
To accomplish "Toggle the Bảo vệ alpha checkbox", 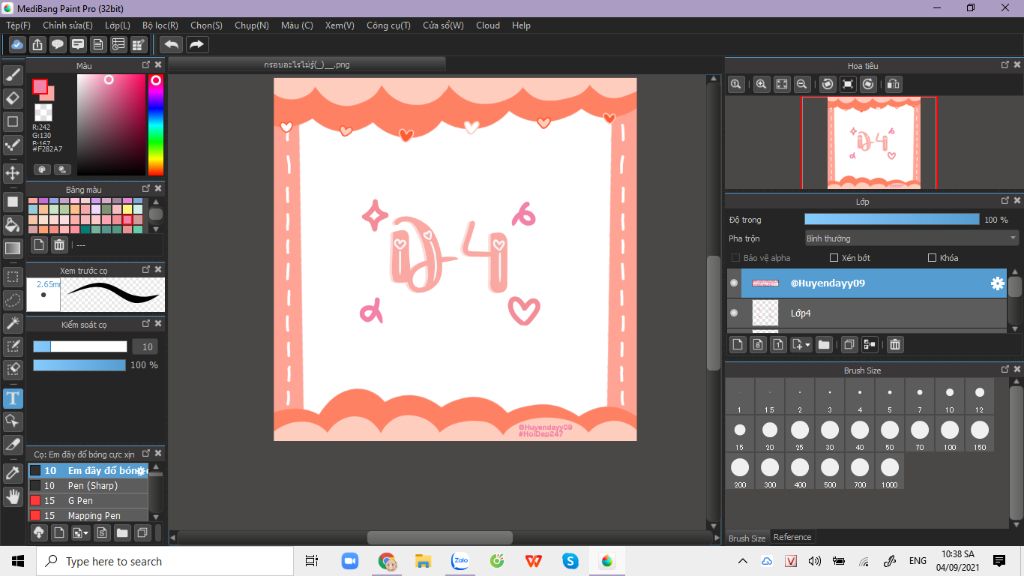I will point(735,258).
